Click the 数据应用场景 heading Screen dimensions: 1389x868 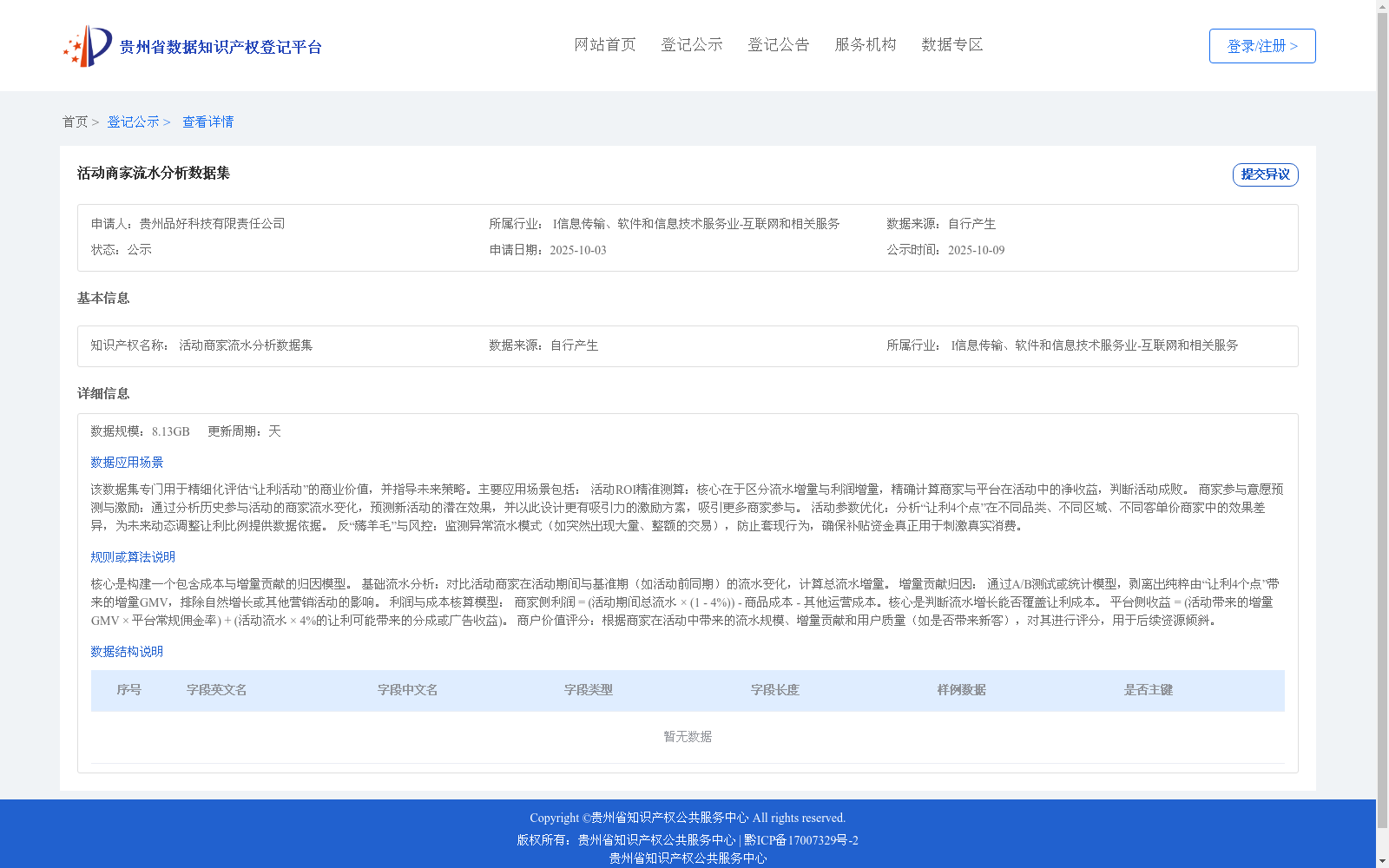tap(127, 463)
